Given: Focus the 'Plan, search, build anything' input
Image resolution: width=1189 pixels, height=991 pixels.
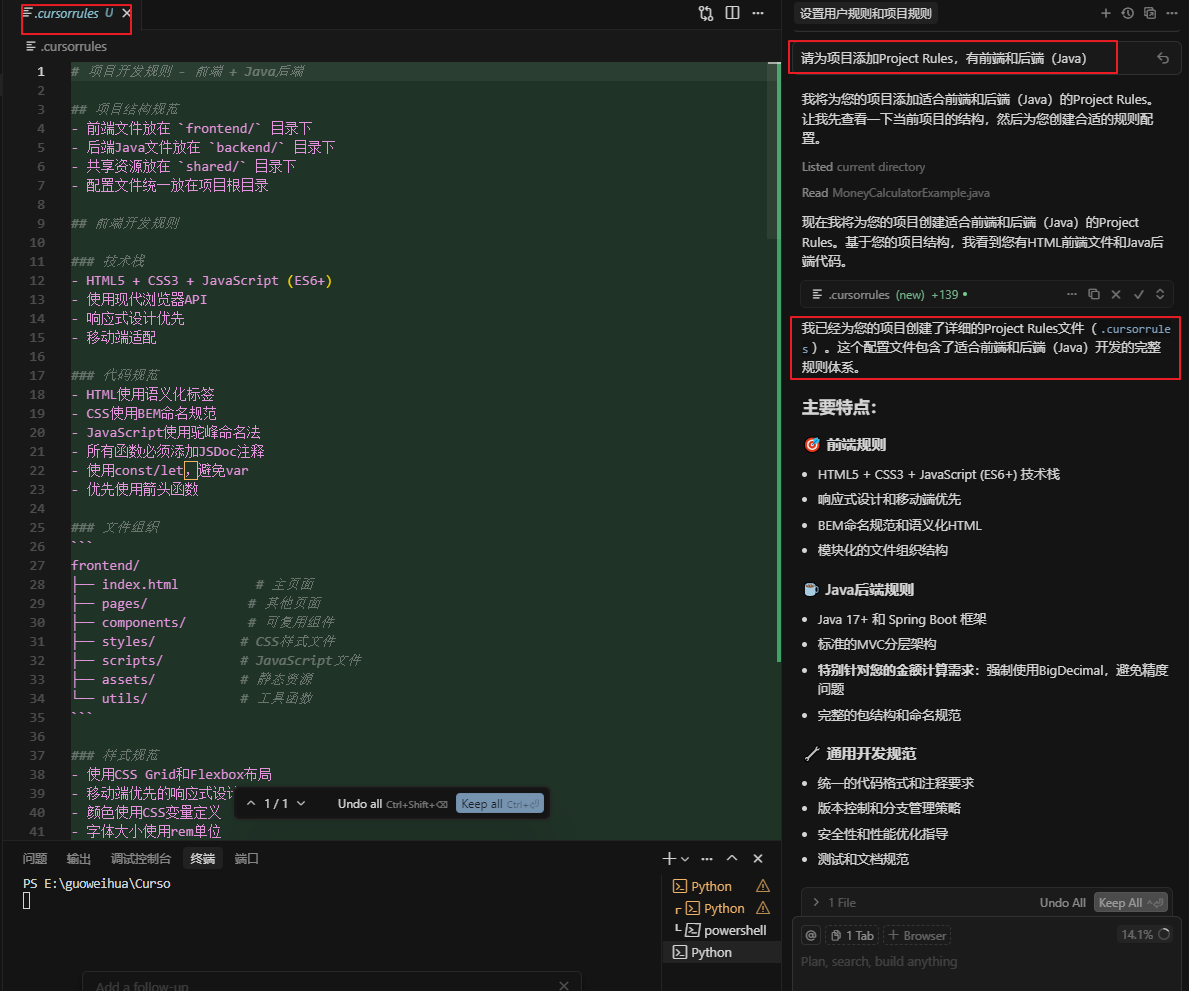Looking at the screenshot, I should (x=986, y=961).
